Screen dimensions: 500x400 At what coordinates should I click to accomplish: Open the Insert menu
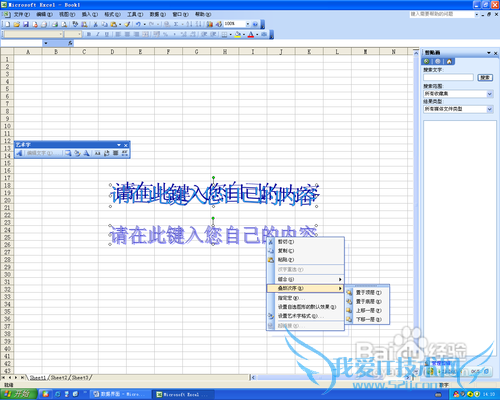90,14
